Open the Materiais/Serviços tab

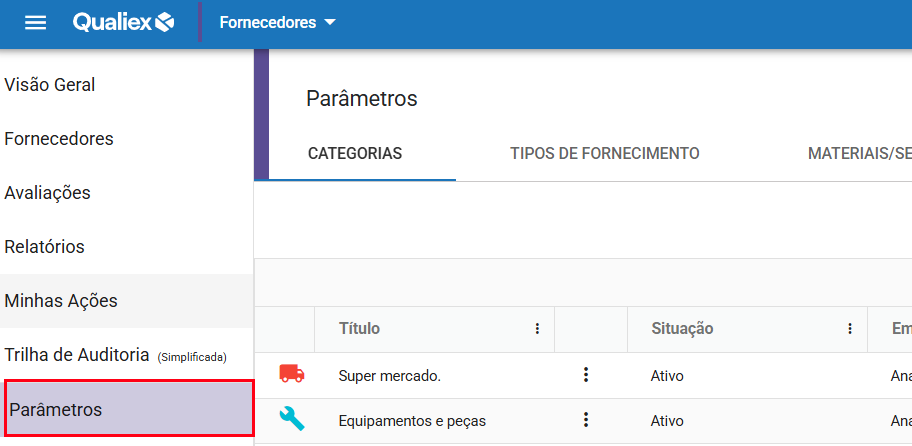[x=859, y=154]
